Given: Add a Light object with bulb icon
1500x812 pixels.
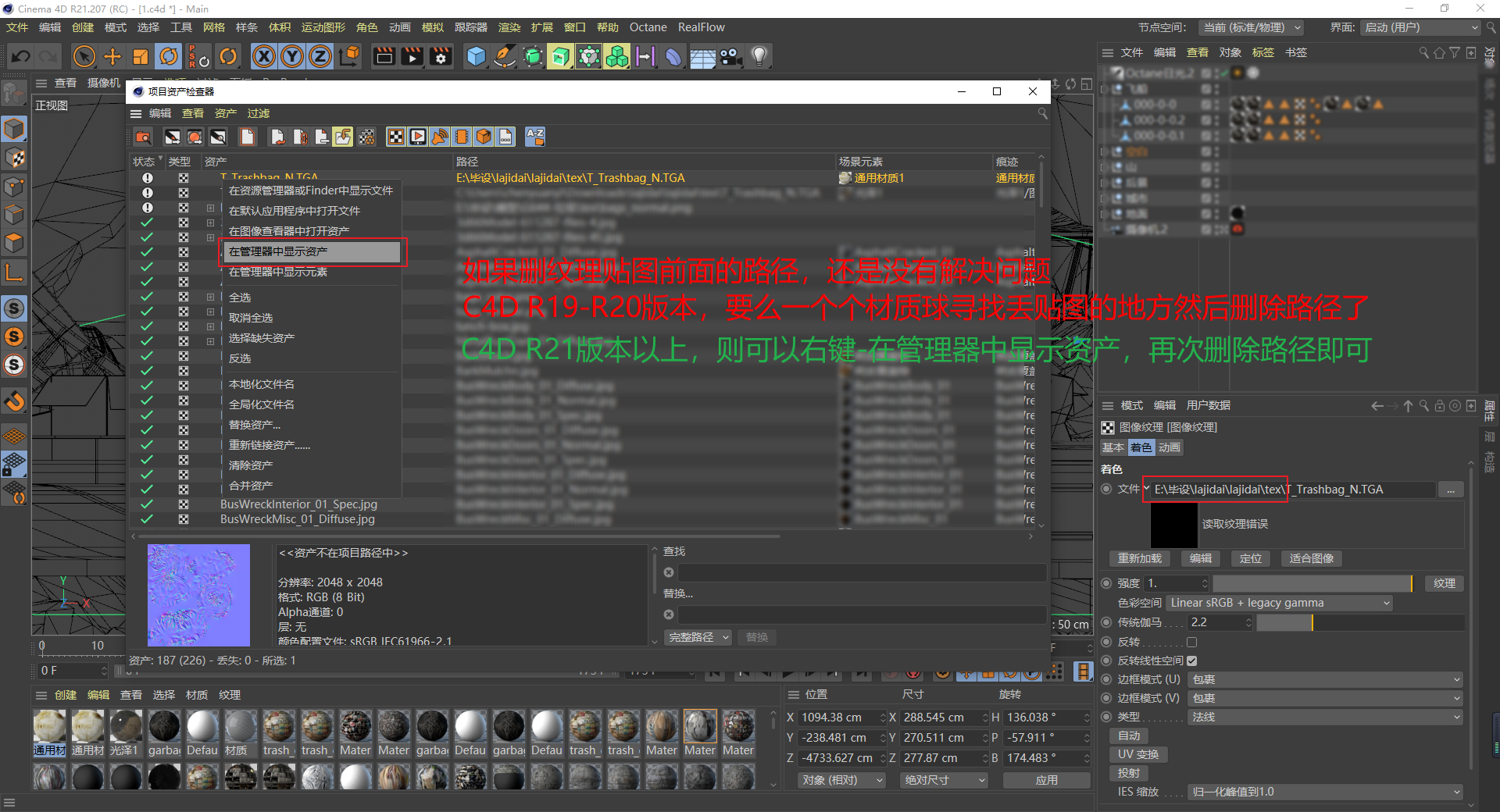Looking at the screenshot, I should coord(759,56).
